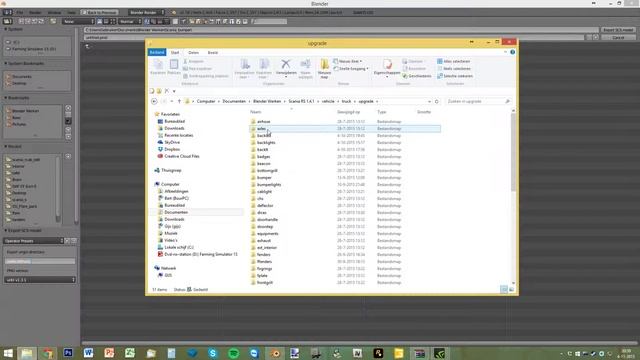Click Verplaatsen naar icon in ribbon

(x=244, y=64)
